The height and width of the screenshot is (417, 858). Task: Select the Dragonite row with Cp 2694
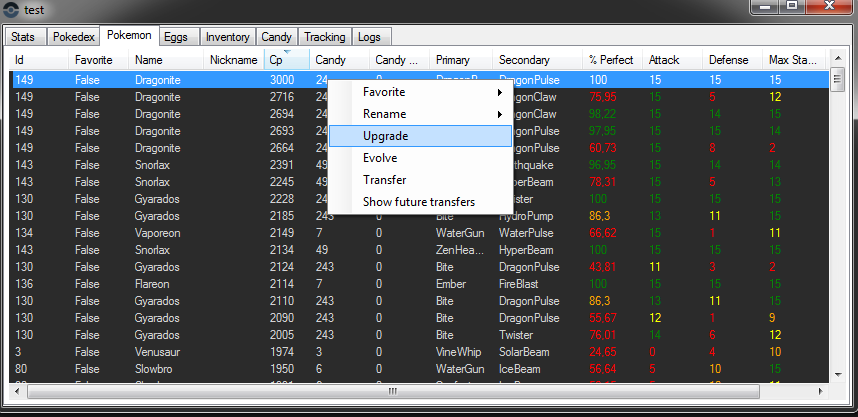(420, 114)
